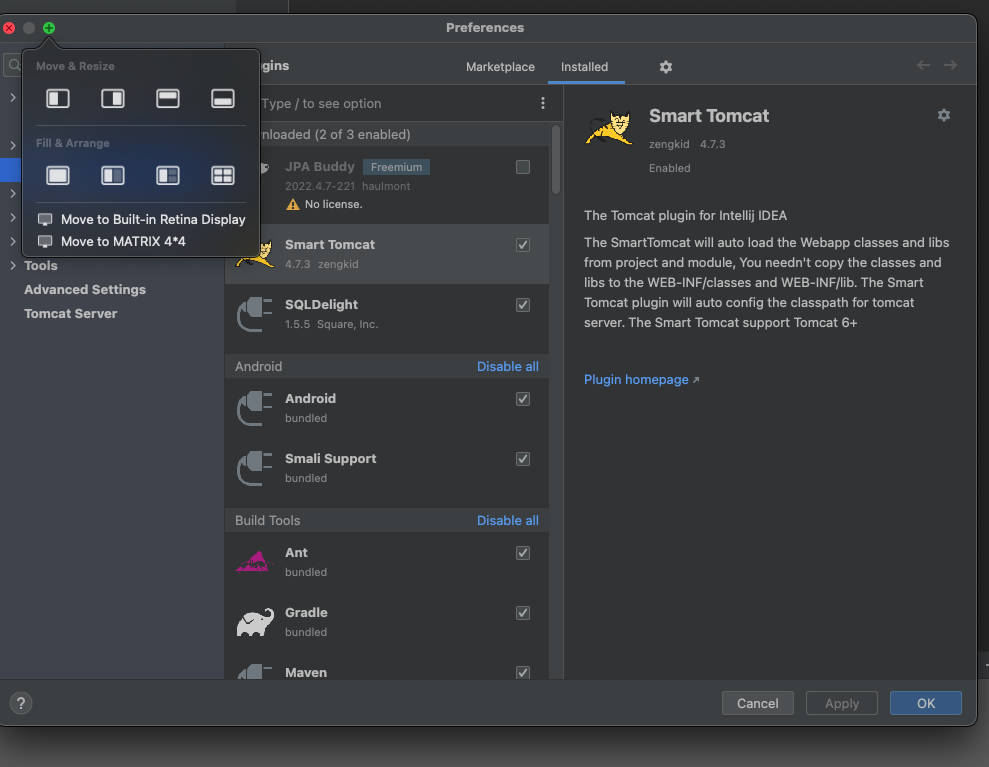
Task: Click the Android plugin icon
Action: [254, 407]
